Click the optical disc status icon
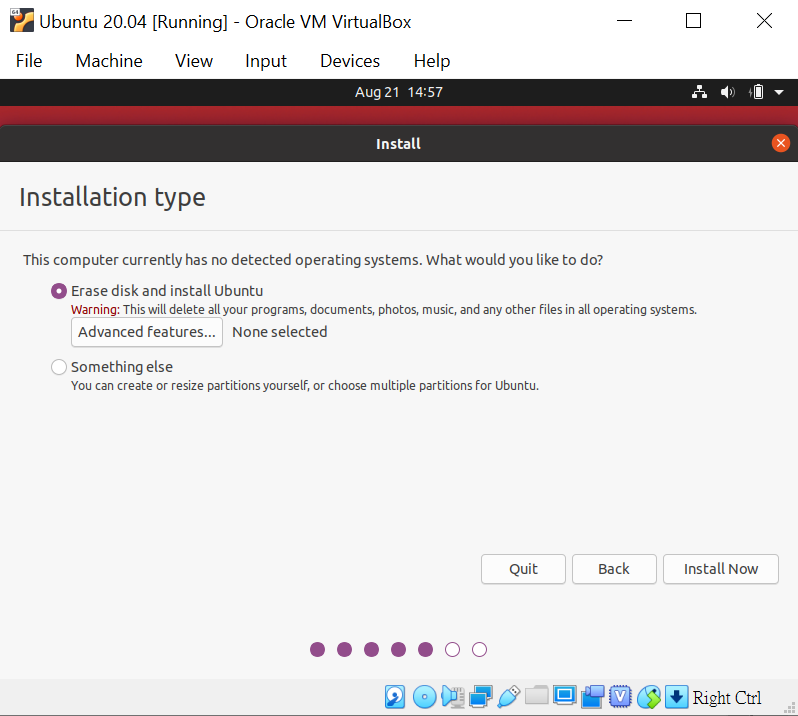798x716 pixels. click(x=424, y=697)
